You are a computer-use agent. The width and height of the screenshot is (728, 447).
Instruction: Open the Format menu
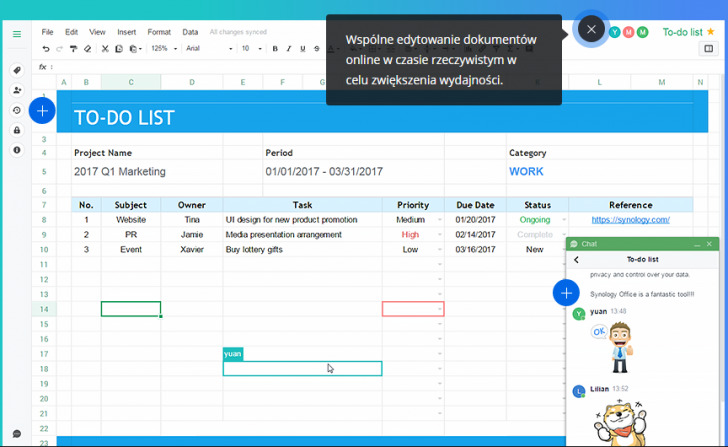[x=159, y=32]
